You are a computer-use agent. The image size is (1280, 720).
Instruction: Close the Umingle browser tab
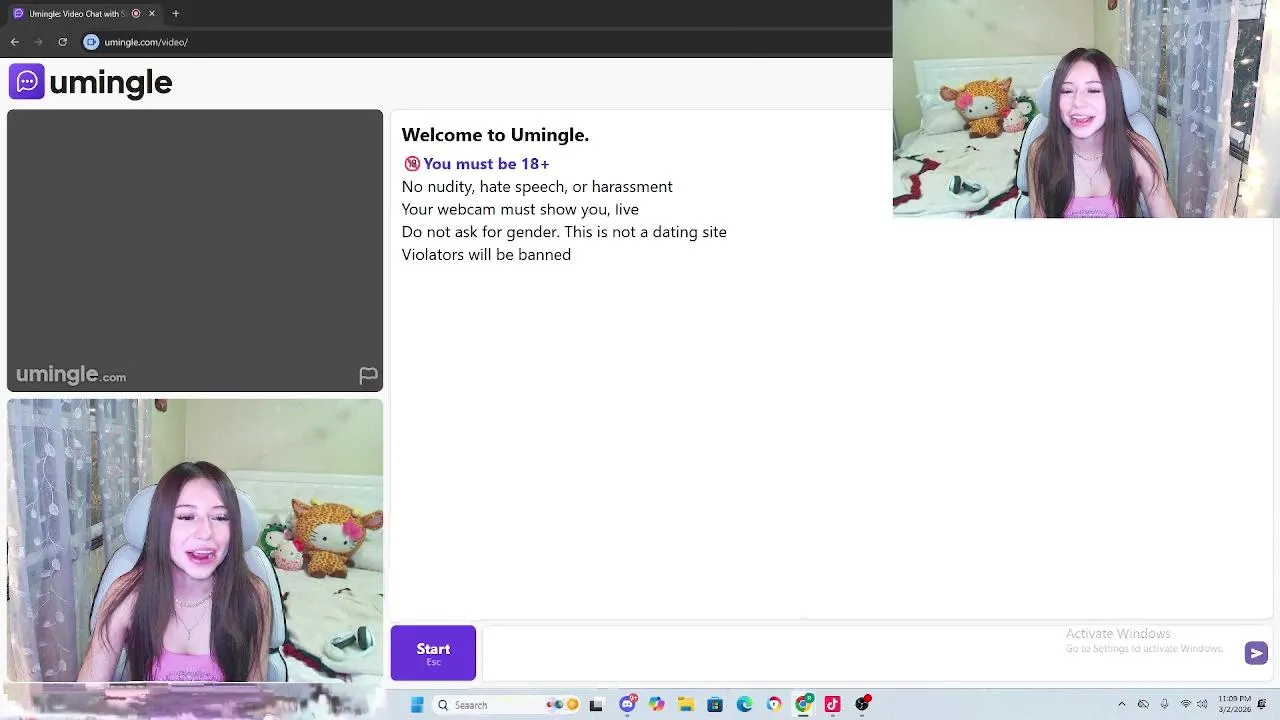pos(152,13)
